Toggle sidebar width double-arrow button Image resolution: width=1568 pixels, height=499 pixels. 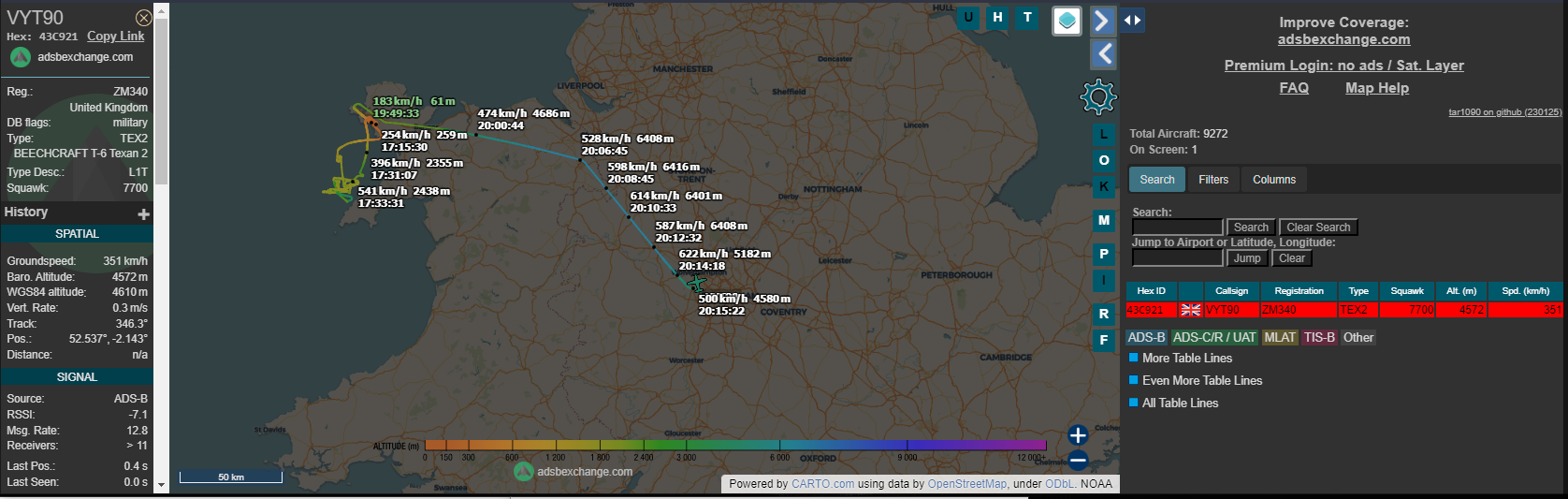[x=1132, y=20]
